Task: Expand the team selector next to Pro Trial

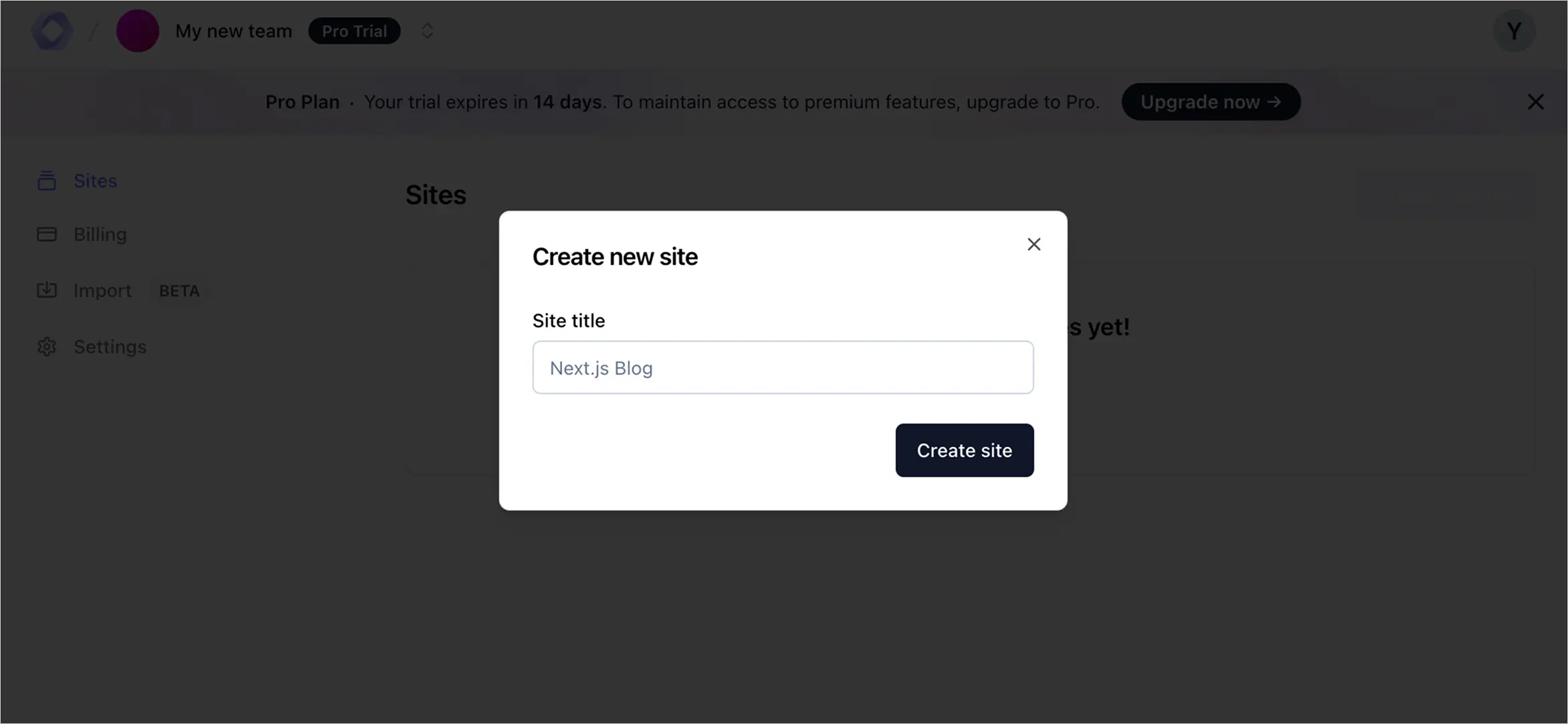Action: coord(427,31)
